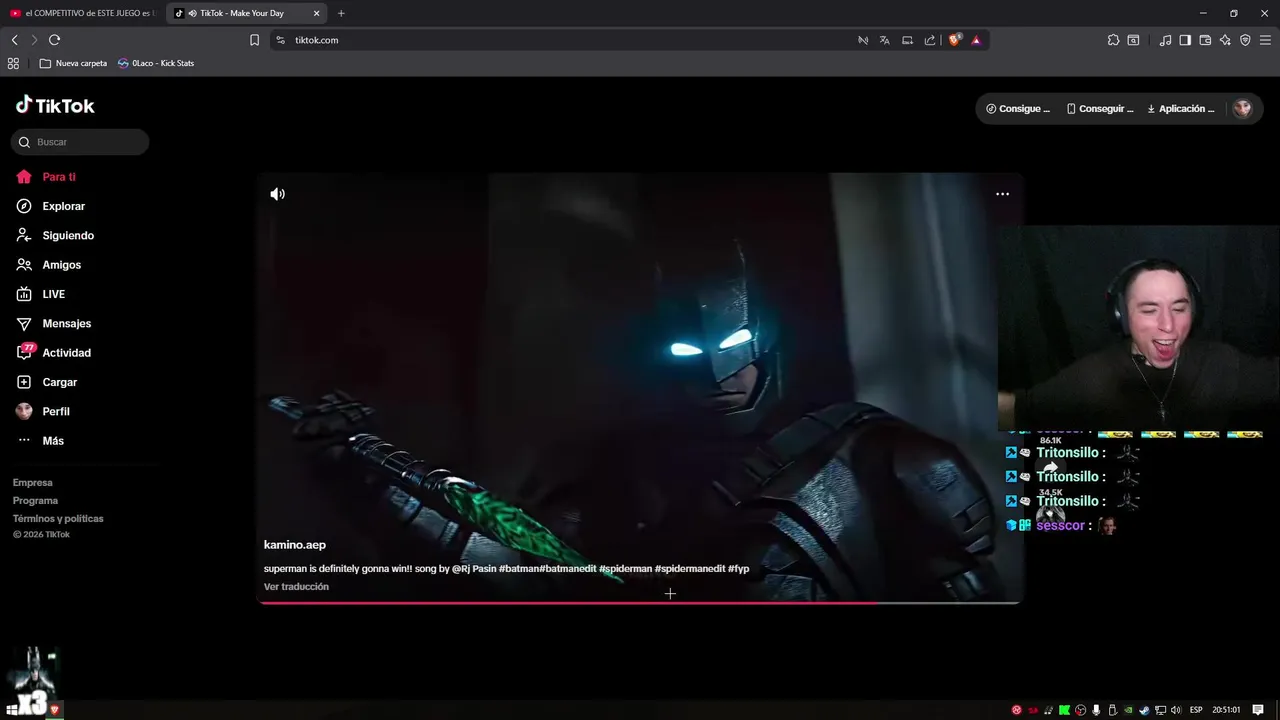Seek on the video progress bar

640,602
